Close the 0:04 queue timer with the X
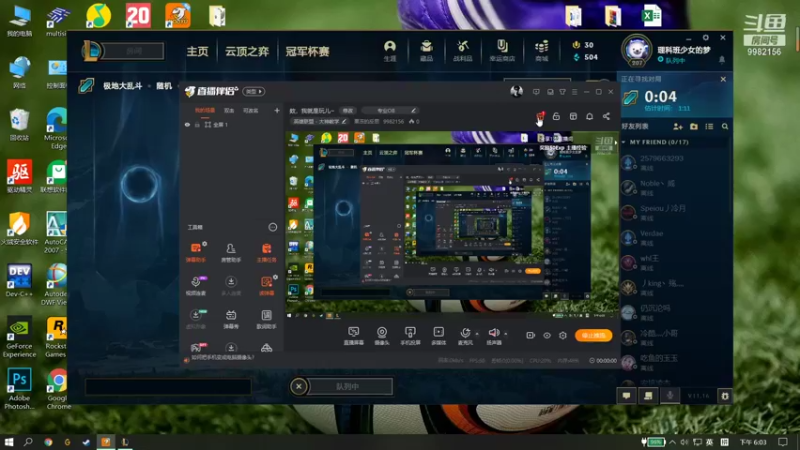This screenshot has height=450, width=800. pos(723,79)
